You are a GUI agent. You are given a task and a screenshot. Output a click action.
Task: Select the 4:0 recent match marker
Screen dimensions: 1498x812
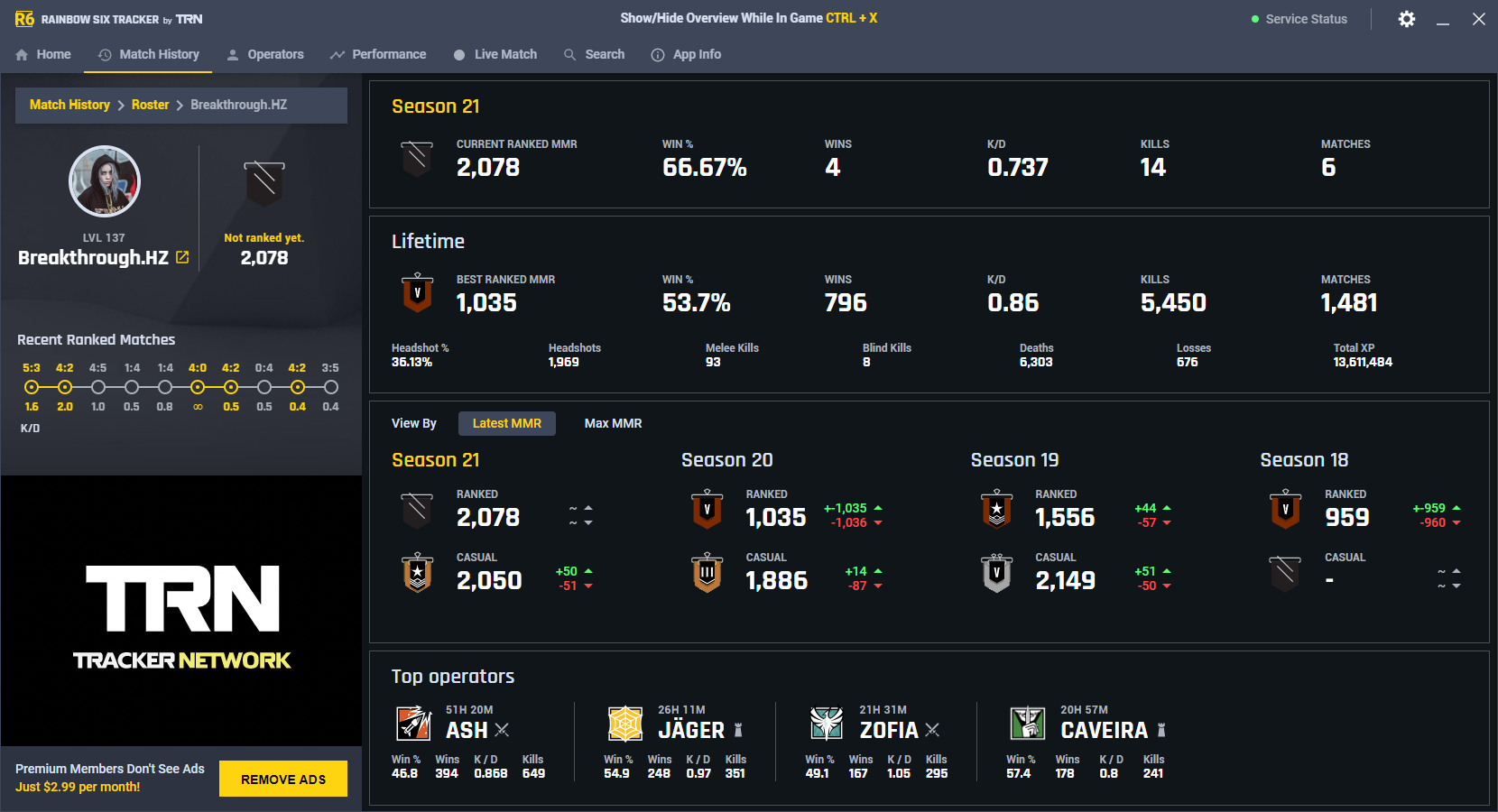click(198, 387)
